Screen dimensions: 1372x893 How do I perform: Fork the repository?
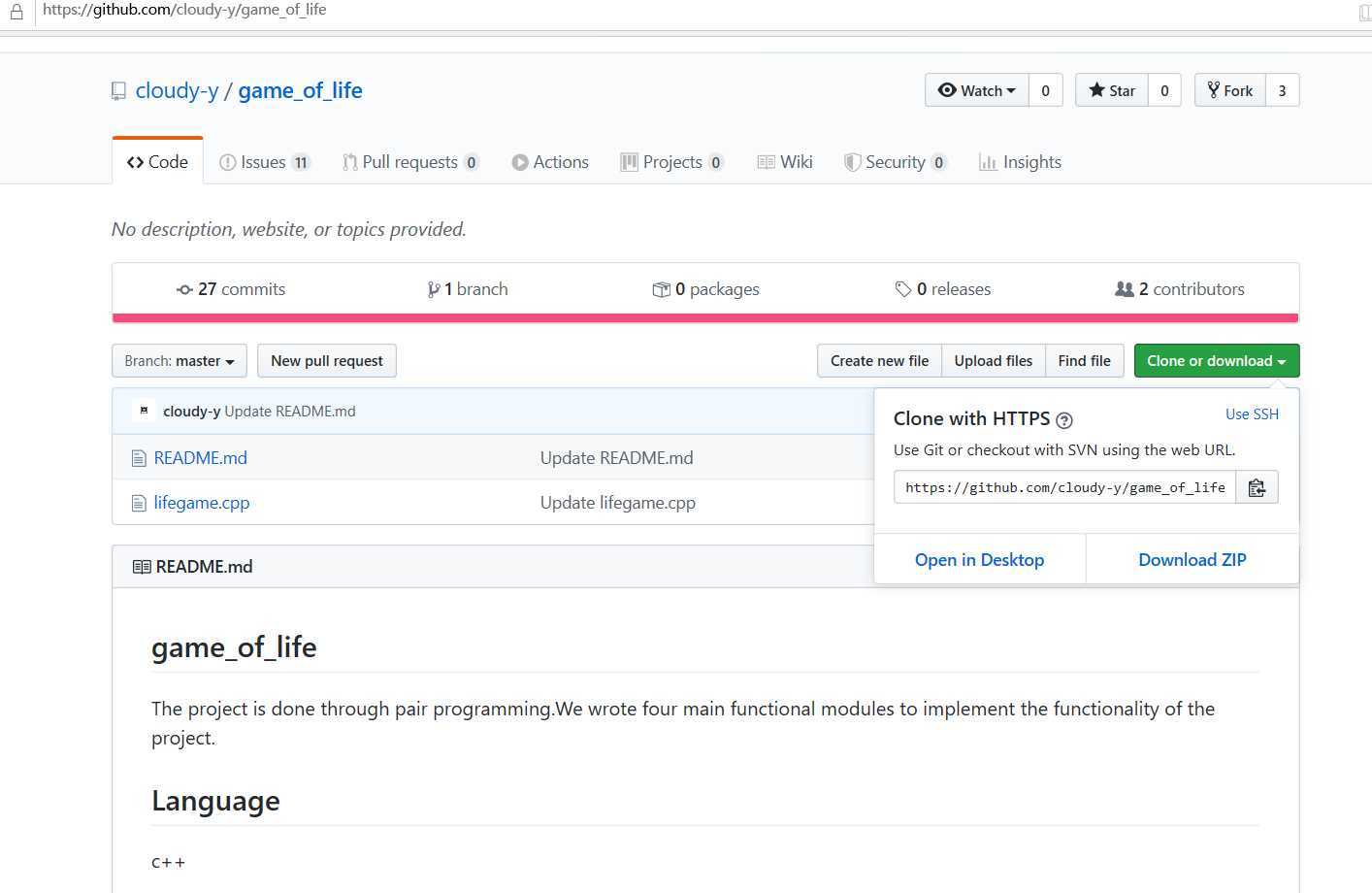pos(1230,90)
